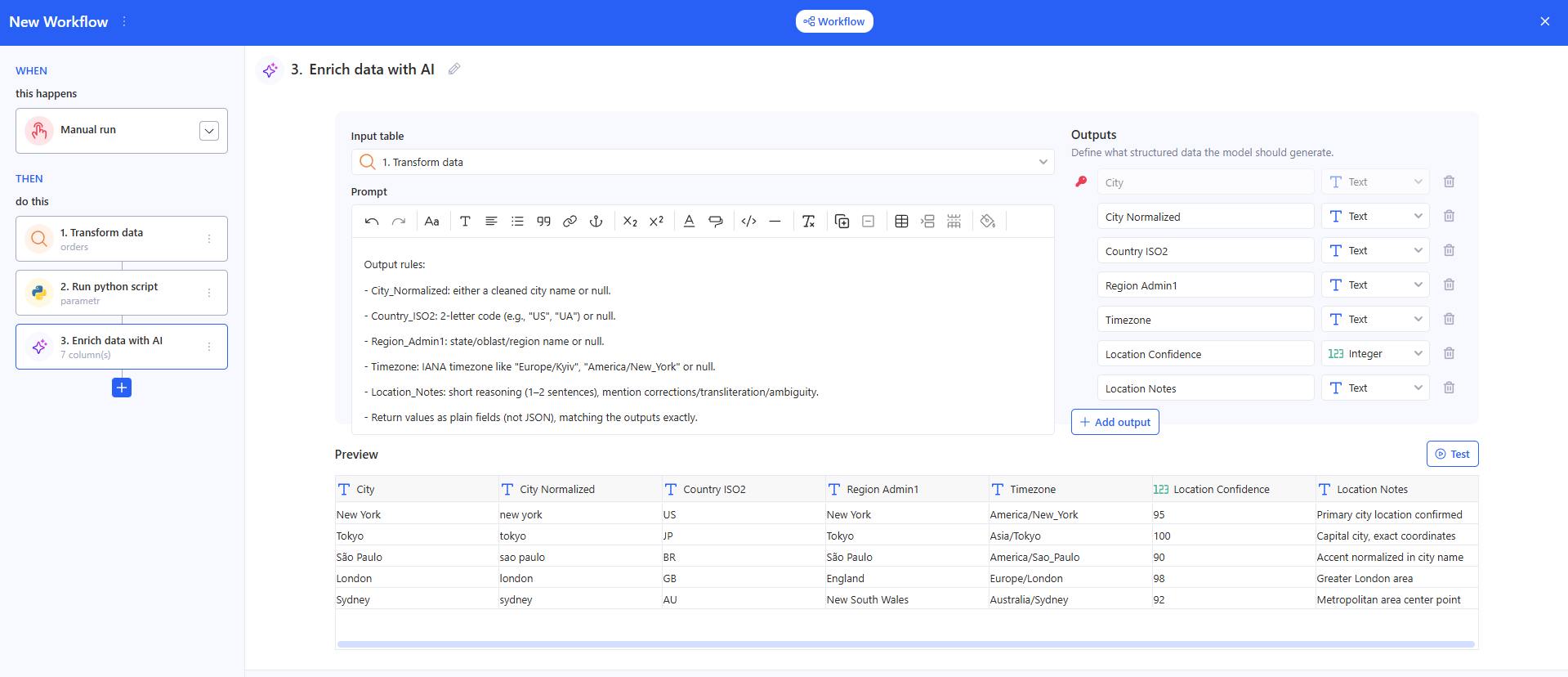Open options menu for Run python script
This screenshot has height=677, width=1568.
coord(209,293)
